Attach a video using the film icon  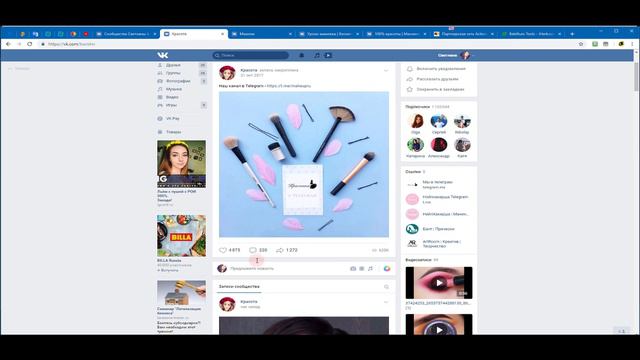pyautogui.click(x=362, y=269)
